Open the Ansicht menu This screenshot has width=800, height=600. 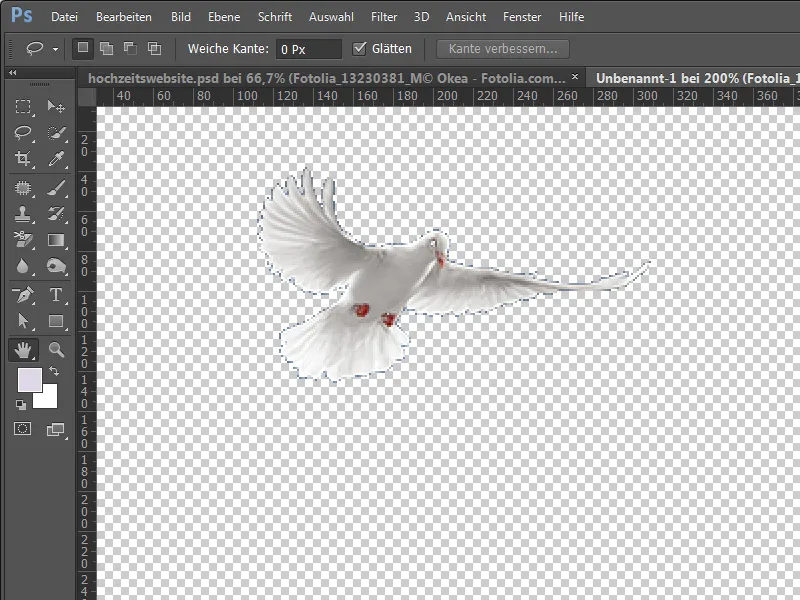pyautogui.click(x=466, y=17)
